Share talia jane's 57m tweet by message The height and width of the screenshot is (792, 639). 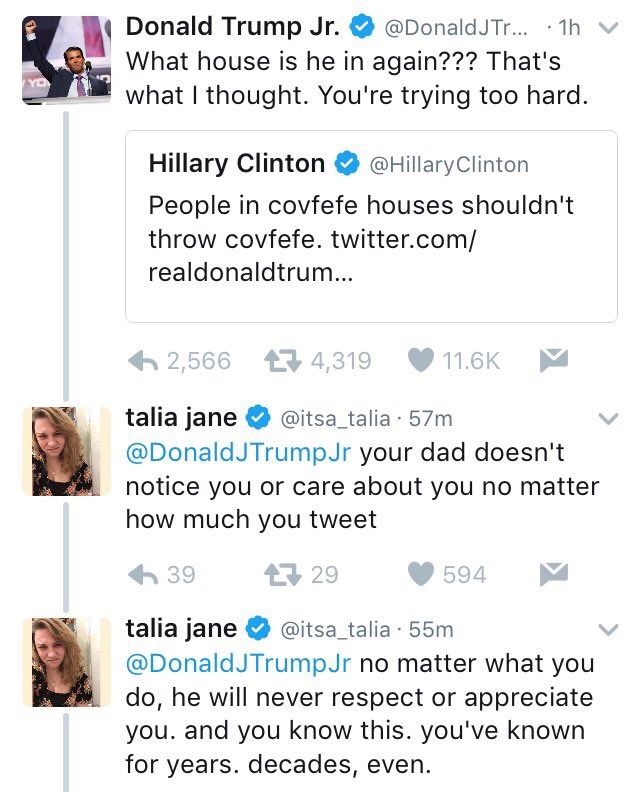click(551, 573)
